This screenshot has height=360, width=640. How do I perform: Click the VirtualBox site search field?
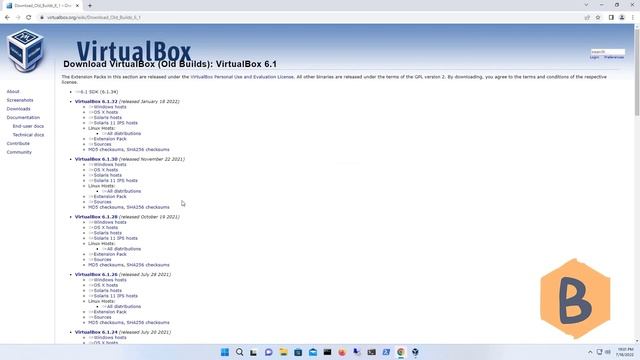click(608, 52)
